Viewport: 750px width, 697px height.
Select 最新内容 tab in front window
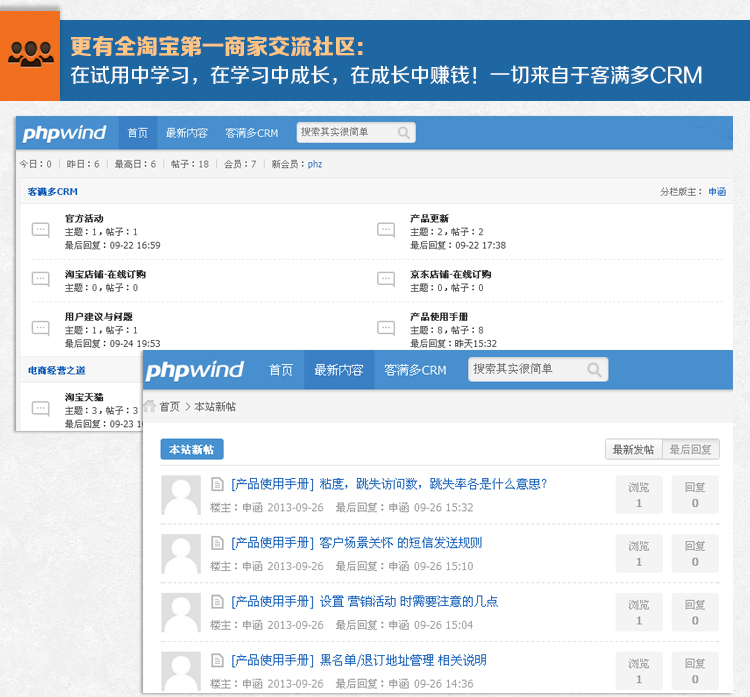tap(339, 370)
